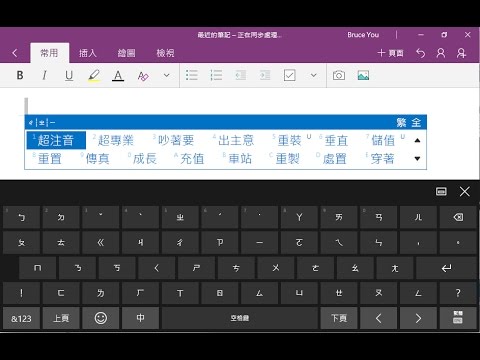Decrease the paragraph indent
The width and height of the screenshot is (480, 360).
(x=240, y=76)
